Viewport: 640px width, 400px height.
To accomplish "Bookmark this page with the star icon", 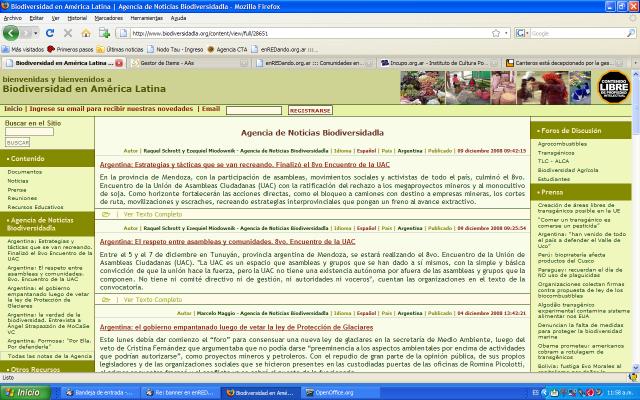I will point(496,33).
